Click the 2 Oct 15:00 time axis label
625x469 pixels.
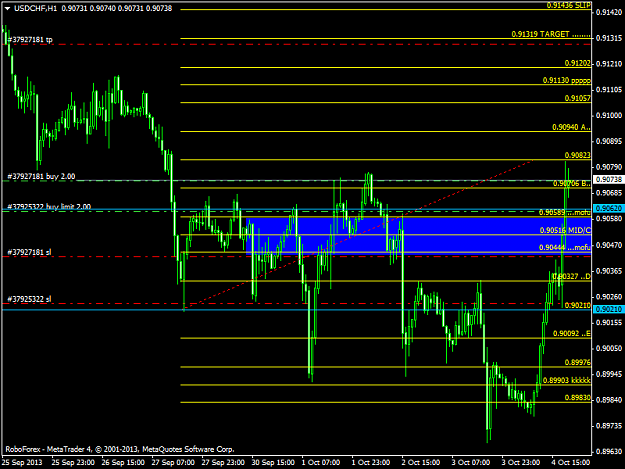421,463
